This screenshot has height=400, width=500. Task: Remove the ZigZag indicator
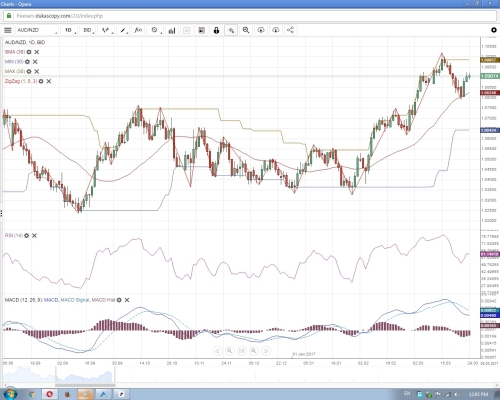point(49,81)
